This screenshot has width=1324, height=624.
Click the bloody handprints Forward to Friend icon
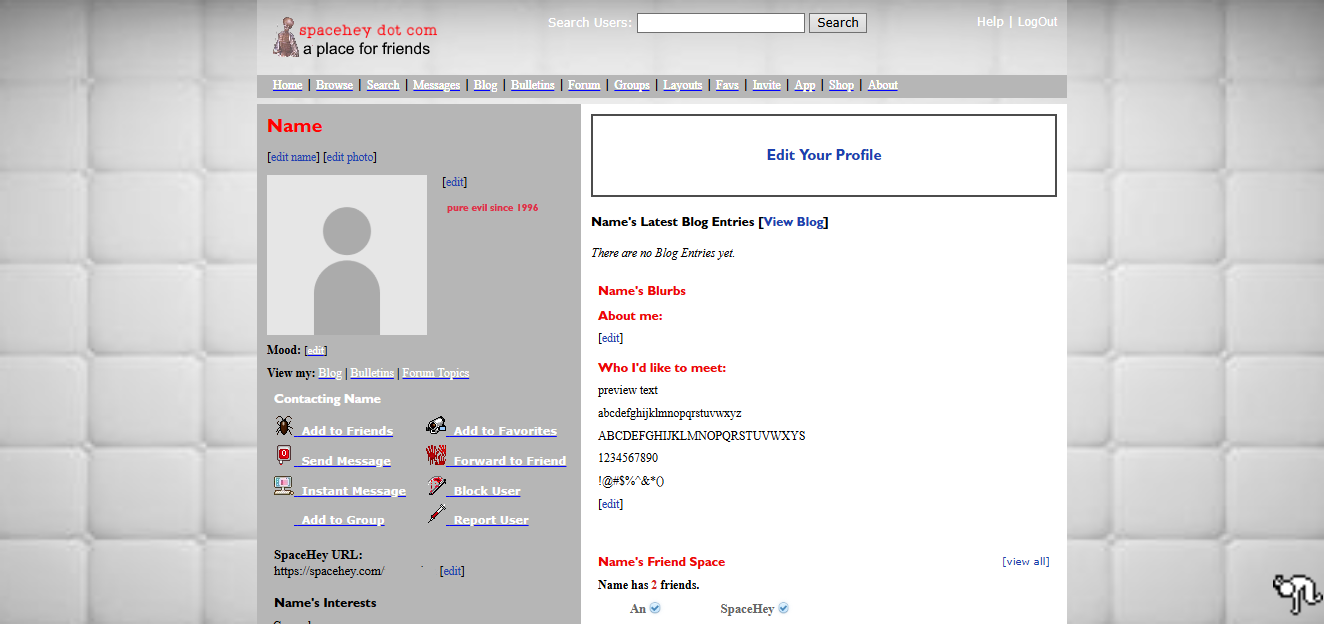click(436, 456)
